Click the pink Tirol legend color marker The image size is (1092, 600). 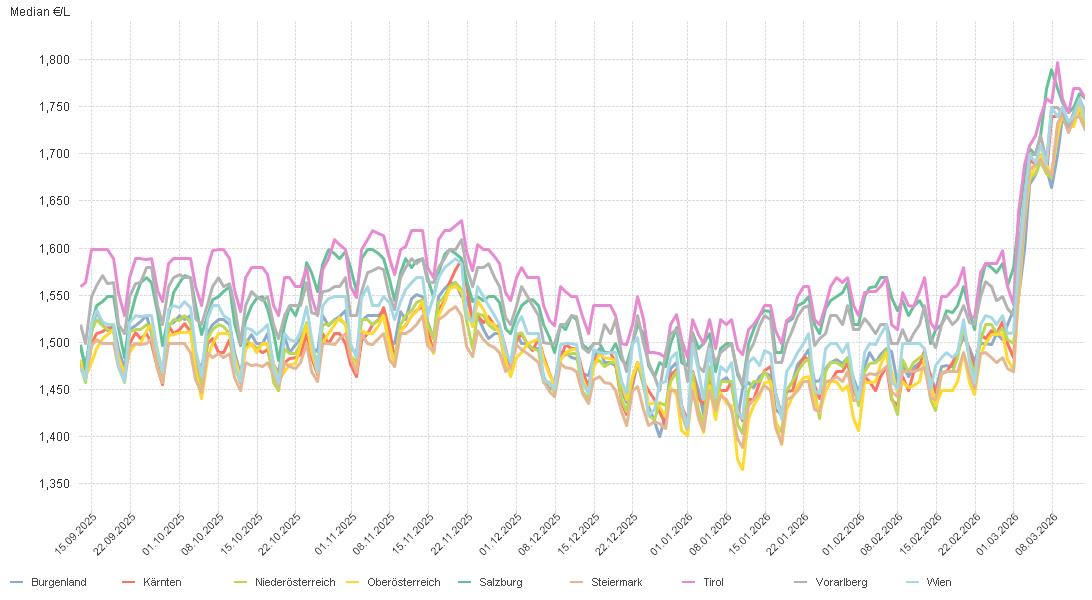686,582
